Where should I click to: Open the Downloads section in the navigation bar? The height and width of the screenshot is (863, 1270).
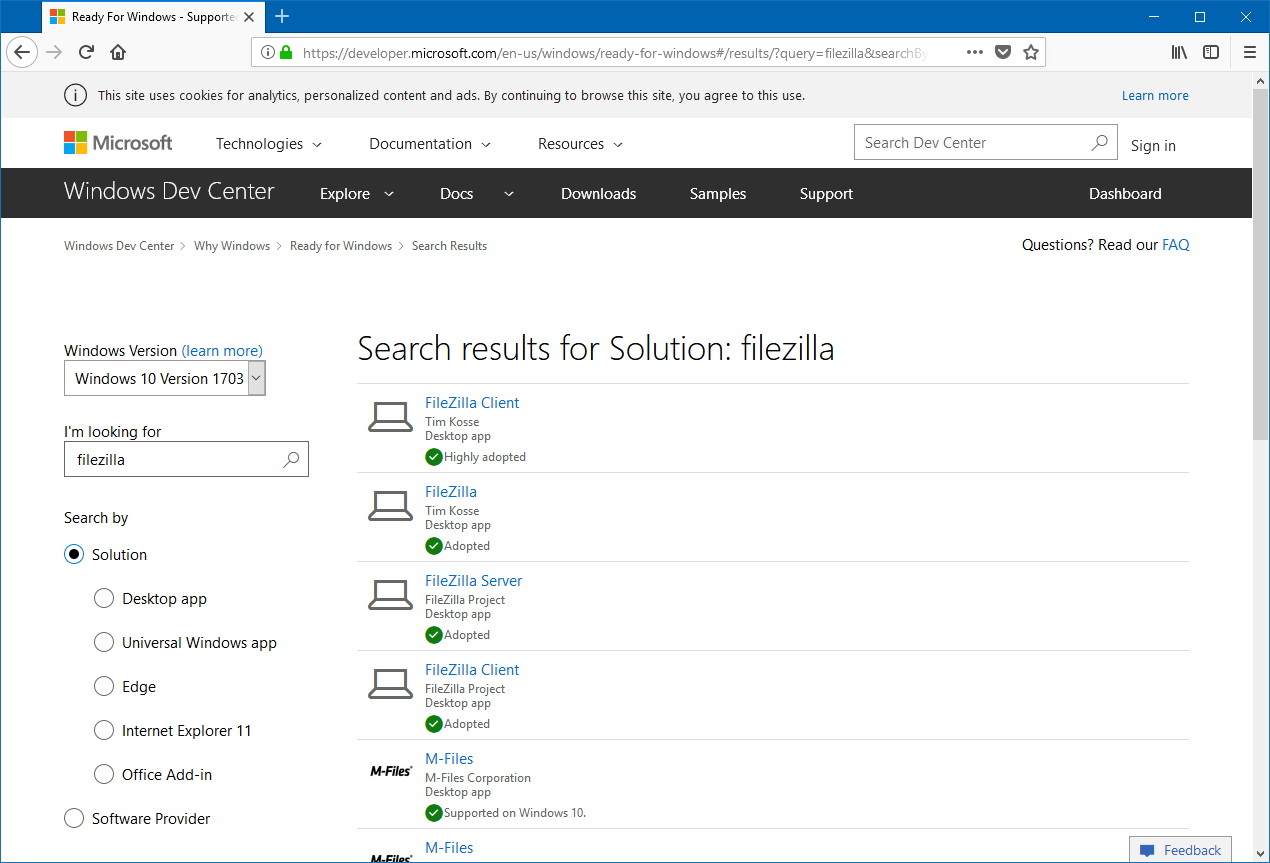(x=598, y=193)
